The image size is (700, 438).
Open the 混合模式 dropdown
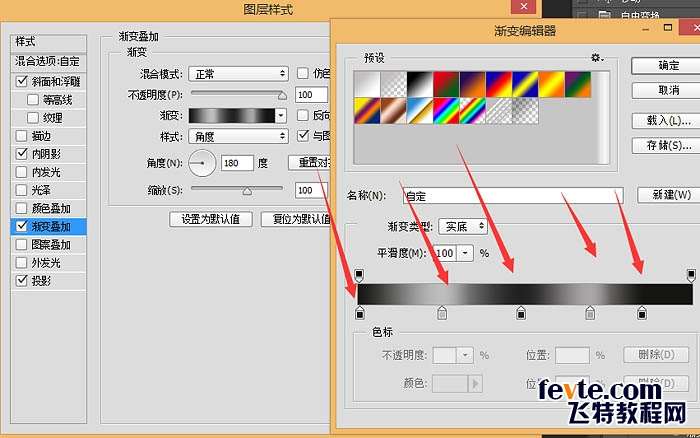coord(238,74)
